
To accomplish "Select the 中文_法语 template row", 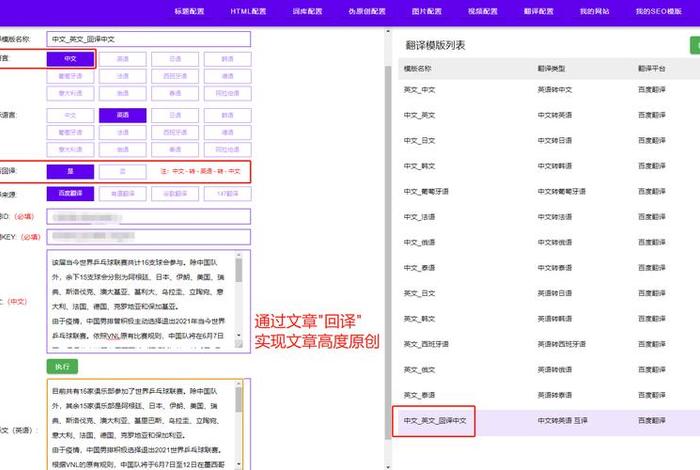I will click(x=549, y=217).
